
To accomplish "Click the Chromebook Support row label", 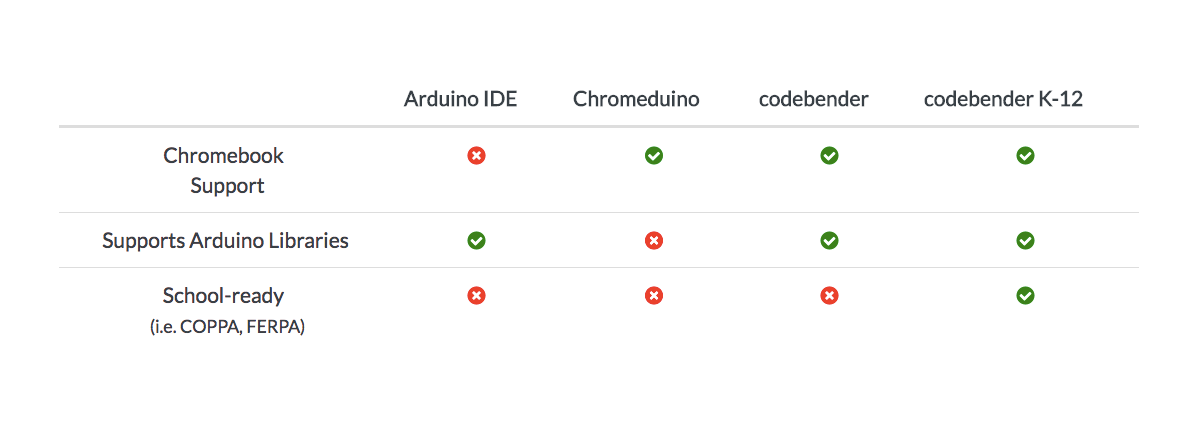I will (226, 170).
